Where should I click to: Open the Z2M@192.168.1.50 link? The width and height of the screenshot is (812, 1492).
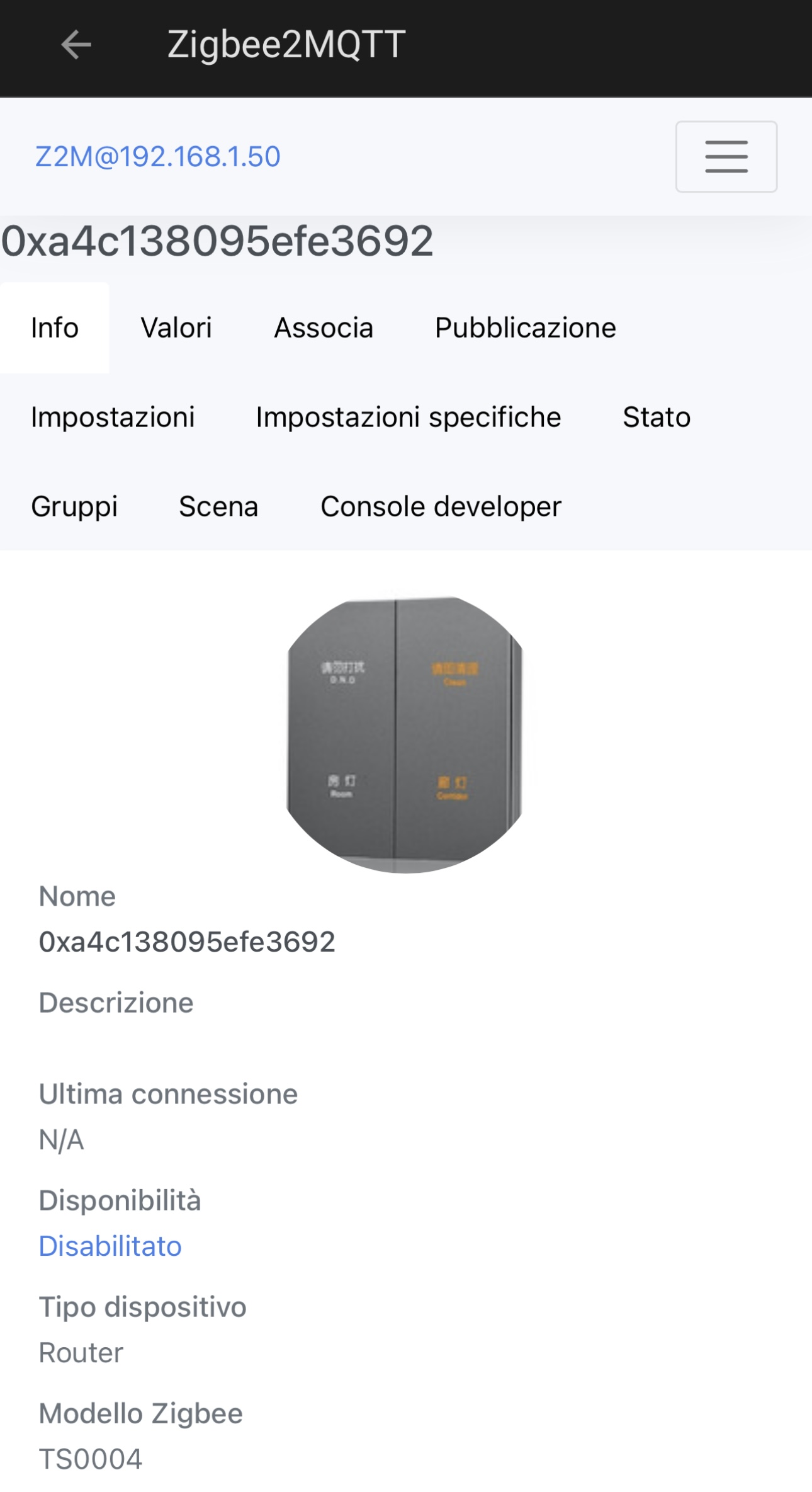tap(157, 156)
